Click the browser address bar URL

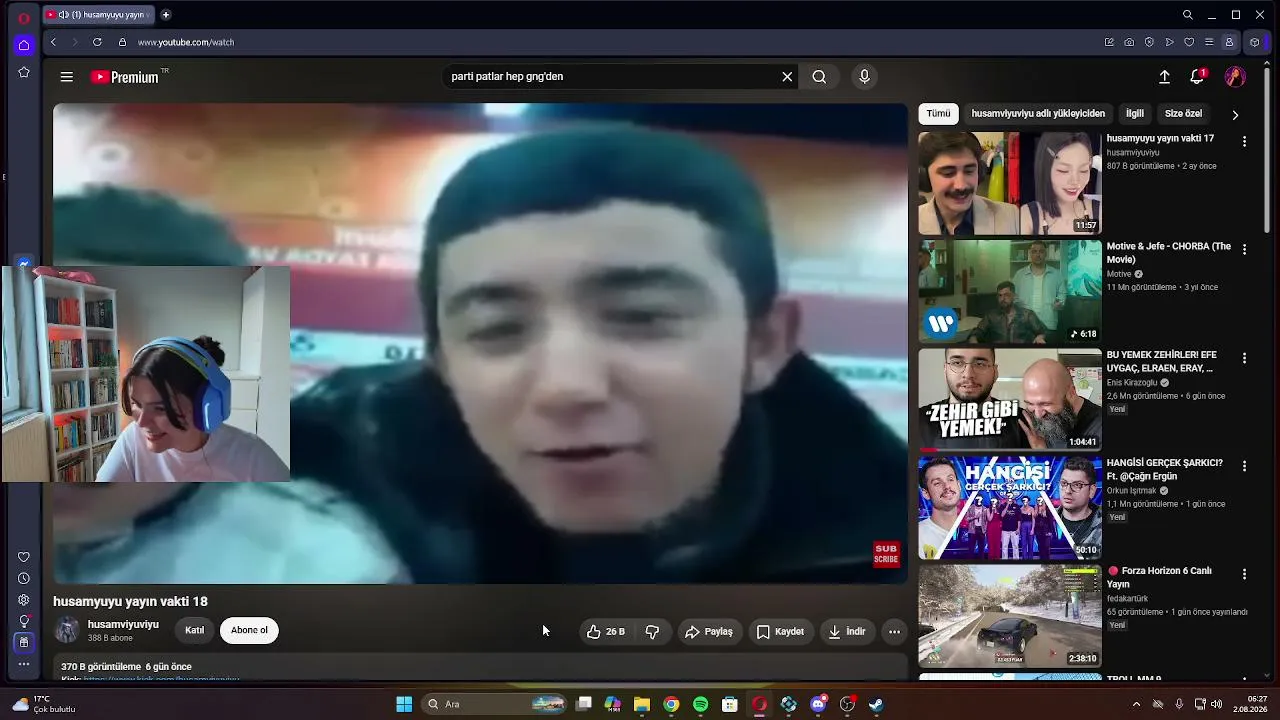[x=186, y=42]
